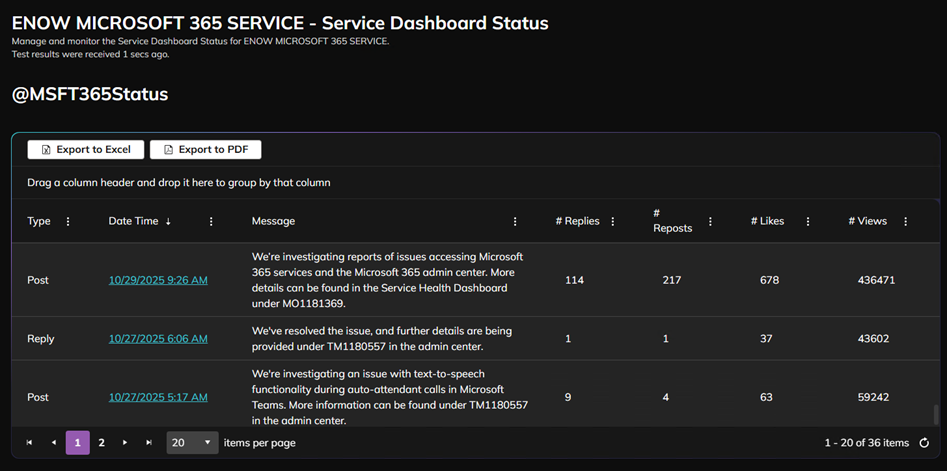Click the "1 - 20 of 36 items" label
The image size is (947, 471).
[x=867, y=443]
